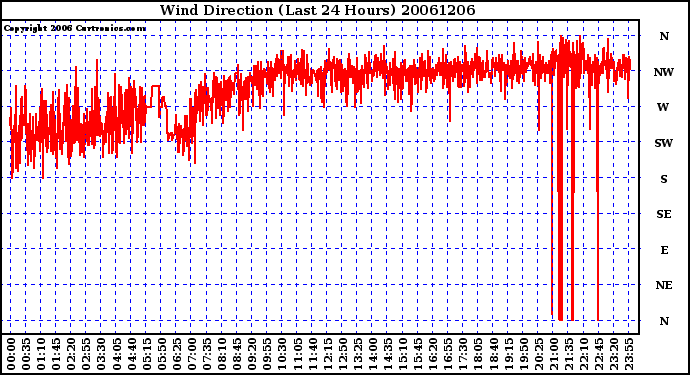
Task: Click the 16:55 time axis label
Action: point(448,354)
